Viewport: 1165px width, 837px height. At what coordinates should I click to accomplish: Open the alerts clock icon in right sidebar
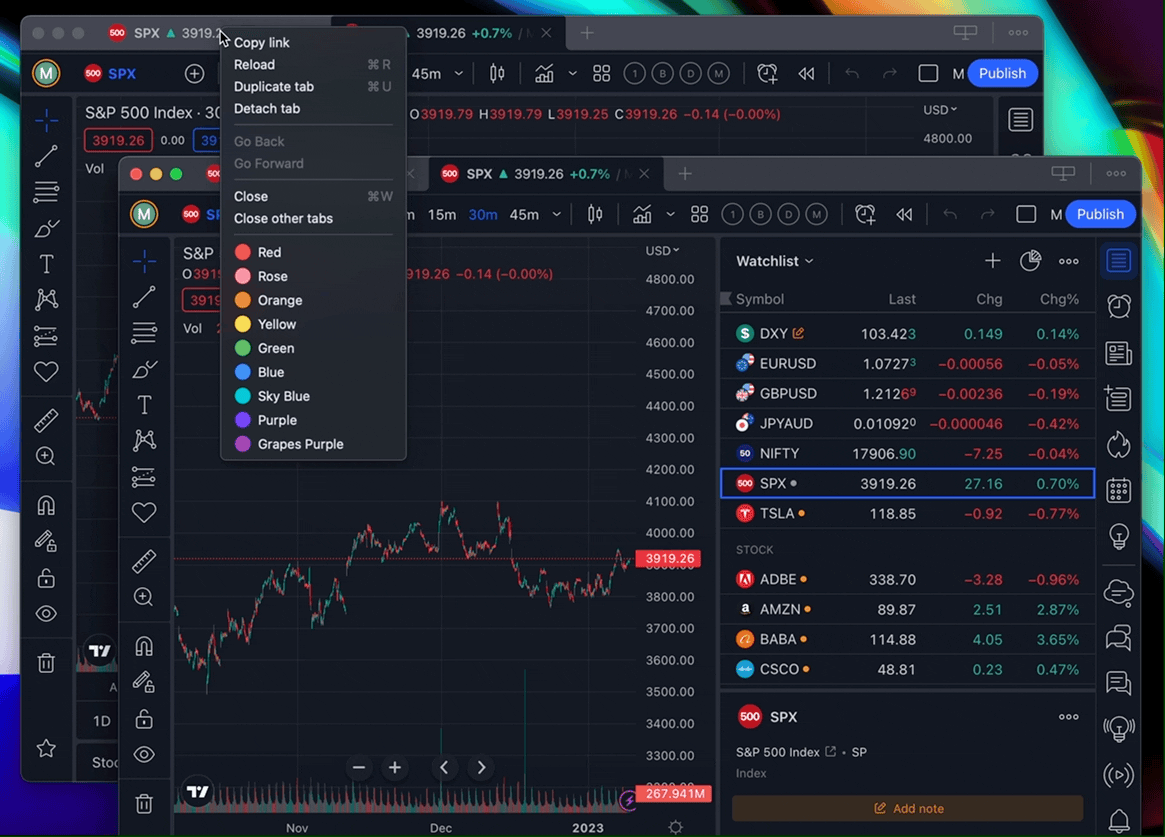coord(1118,306)
